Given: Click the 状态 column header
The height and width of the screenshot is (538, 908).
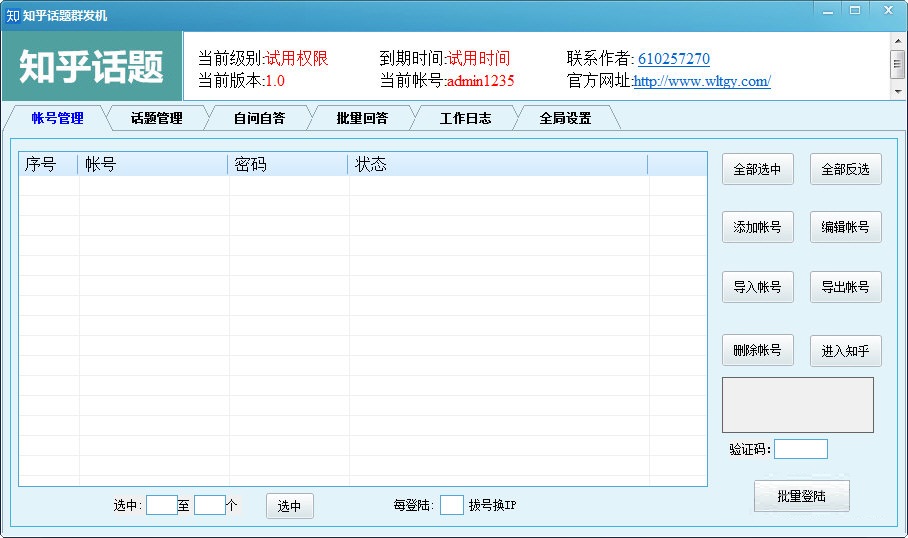Looking at the screenshot, I should tap(497, 164).
